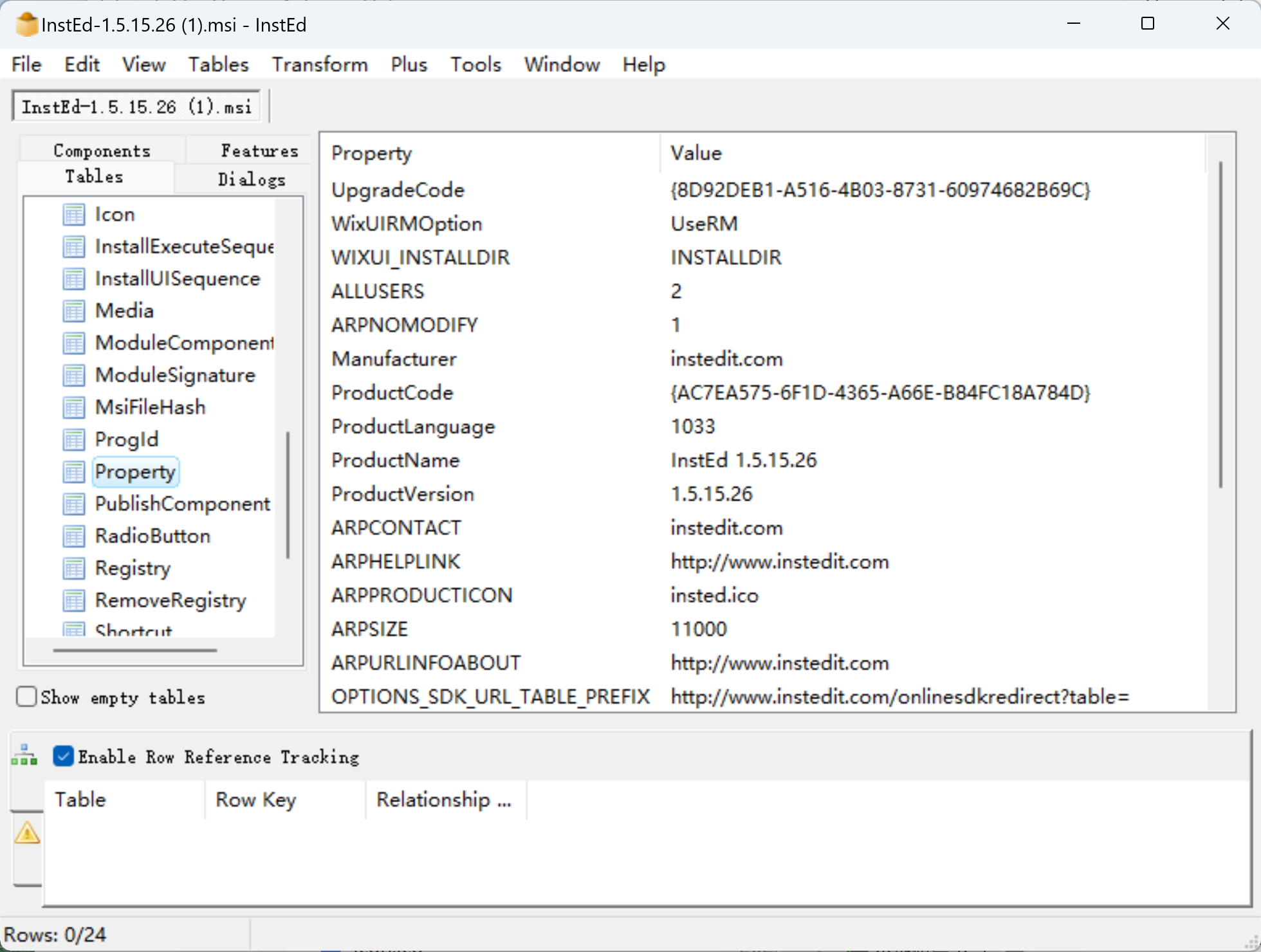The image size is (1261, 952).
Task: Open the File menu
Action: click(26, 64)
